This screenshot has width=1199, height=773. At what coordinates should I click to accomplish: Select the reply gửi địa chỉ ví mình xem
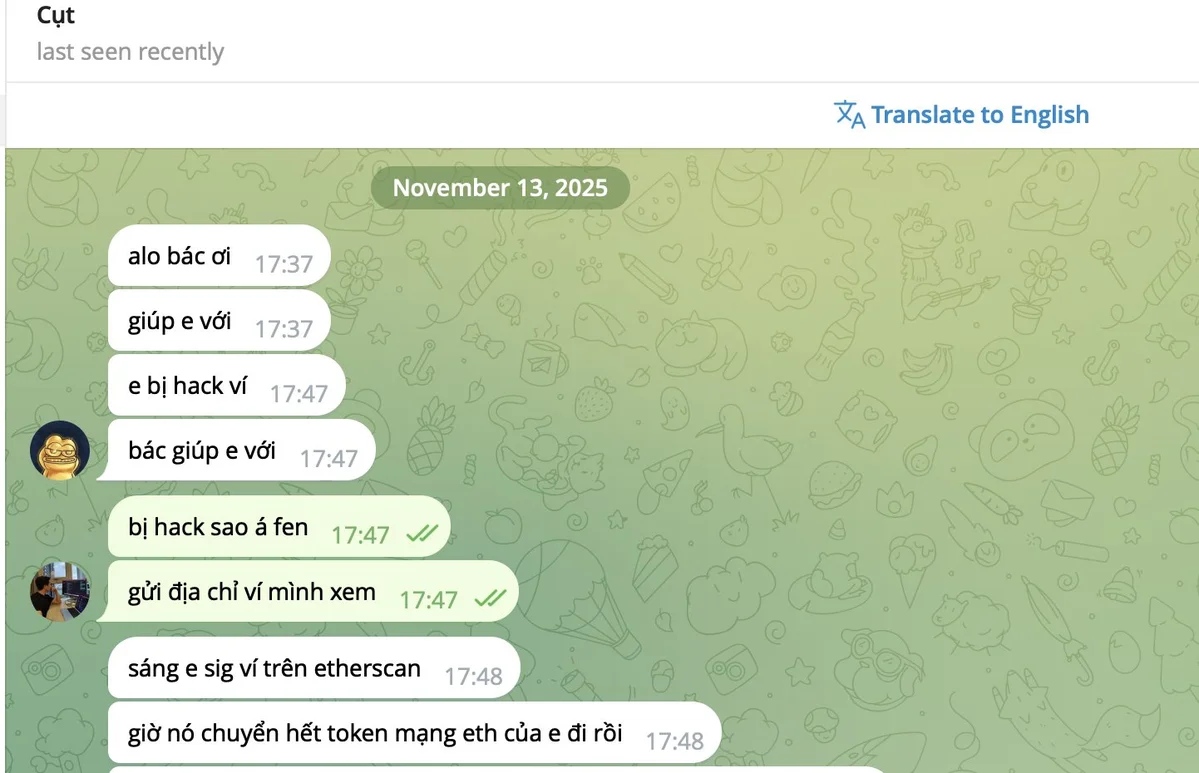pos(314,592)
